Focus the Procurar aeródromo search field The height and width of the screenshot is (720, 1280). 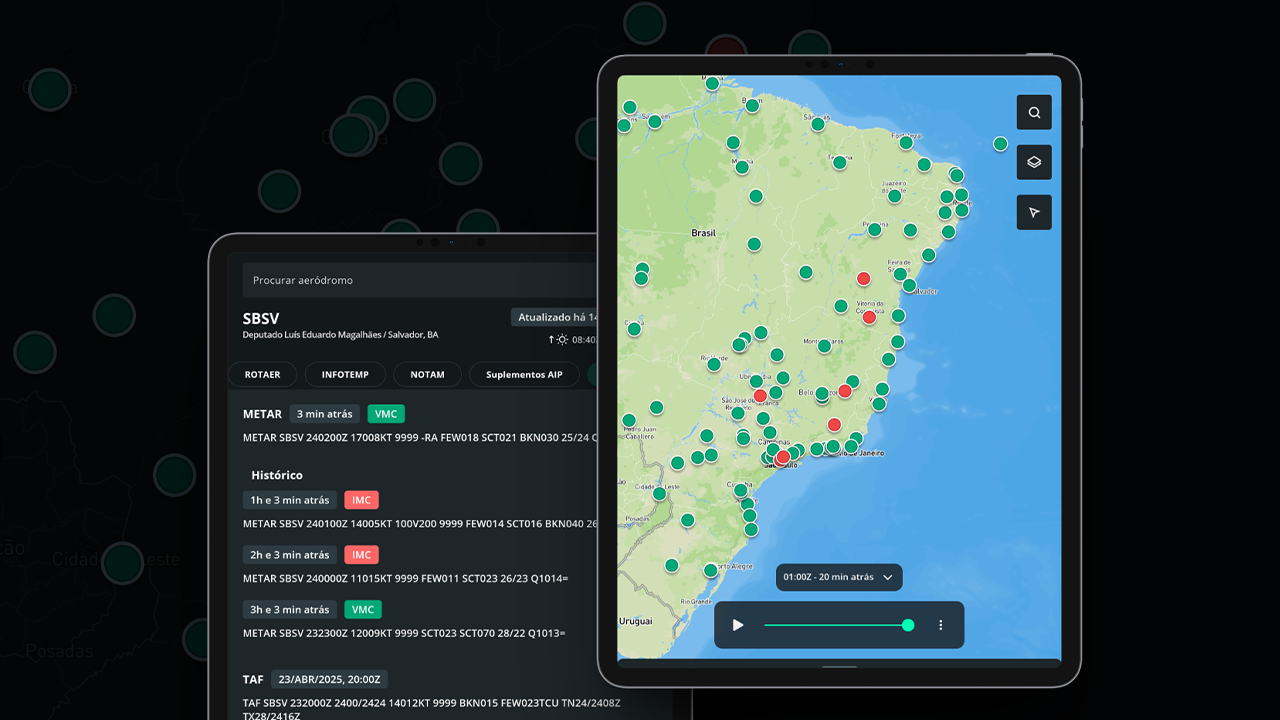pos(420,281)
